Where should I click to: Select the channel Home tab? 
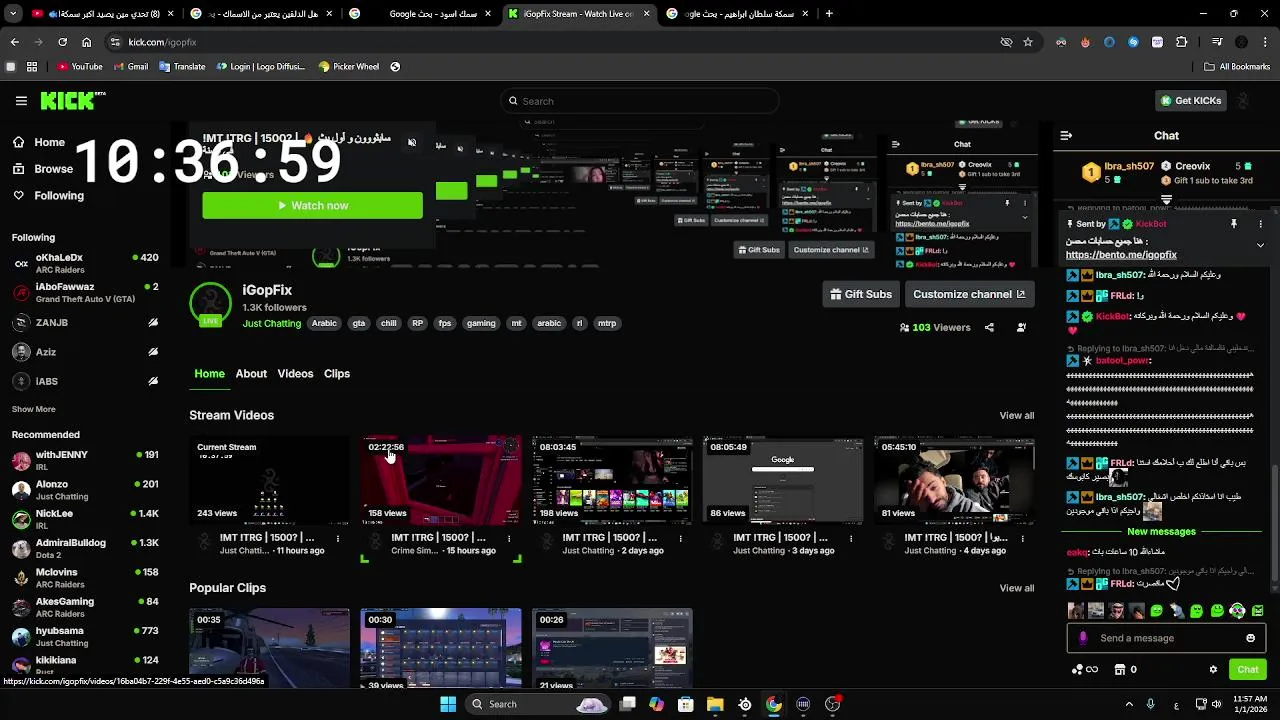[x=209, y=373]
